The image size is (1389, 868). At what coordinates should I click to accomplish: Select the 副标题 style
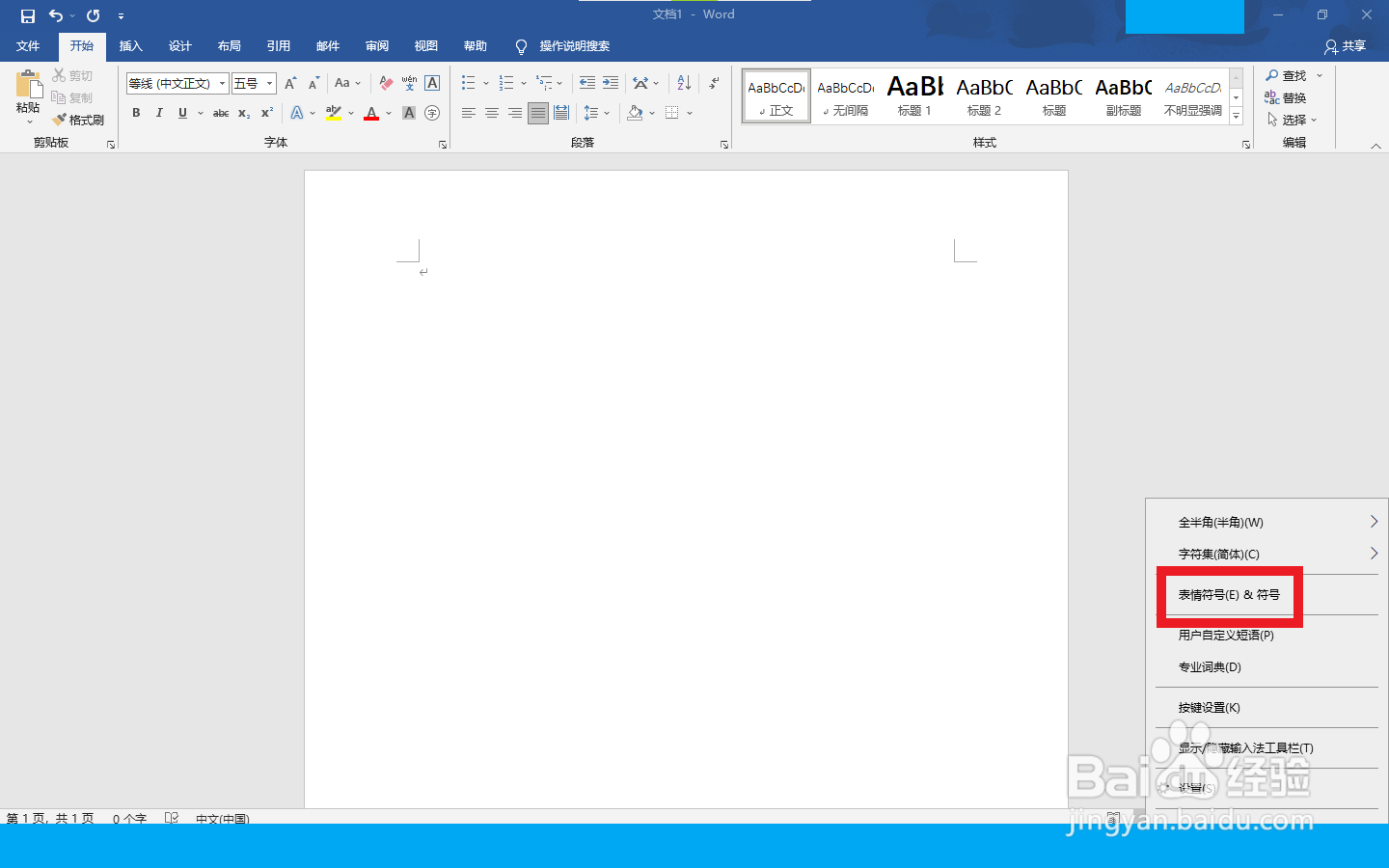[x=1123, y=96]
